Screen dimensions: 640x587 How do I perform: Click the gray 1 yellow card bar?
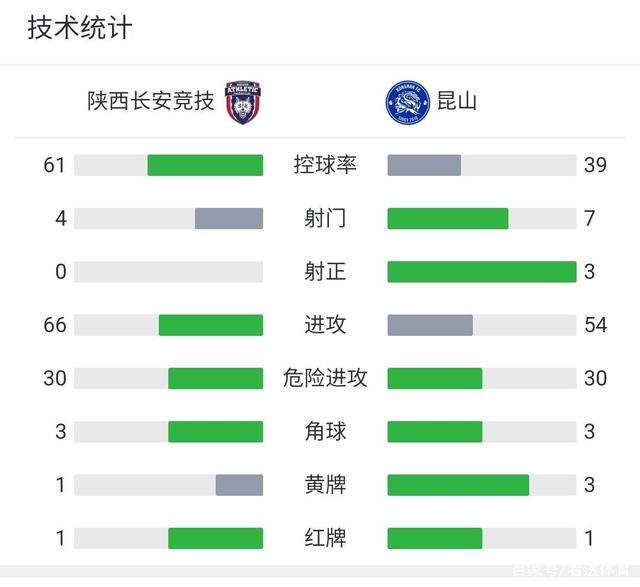pos(239,485)
